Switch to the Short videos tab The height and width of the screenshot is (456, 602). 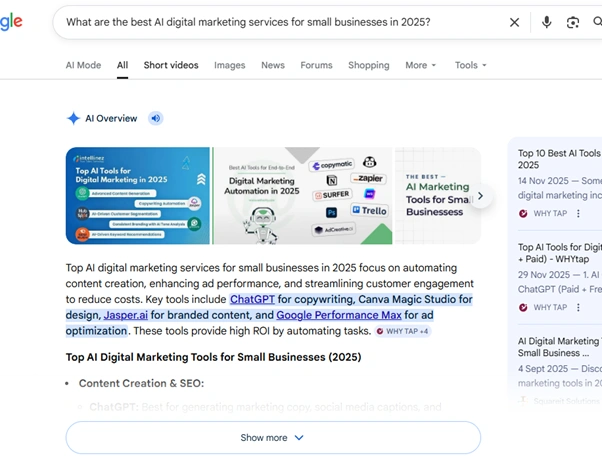pyautogui.click(x=171, y=65)
